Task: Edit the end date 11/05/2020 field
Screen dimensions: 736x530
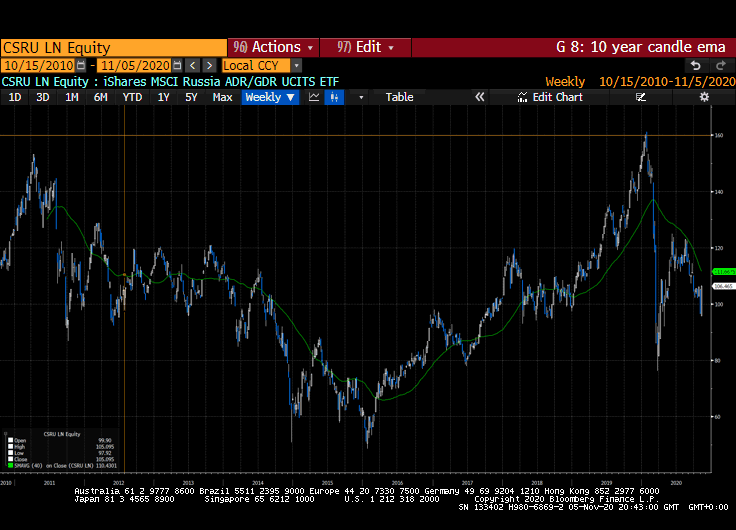Action: tap(135, 65)
